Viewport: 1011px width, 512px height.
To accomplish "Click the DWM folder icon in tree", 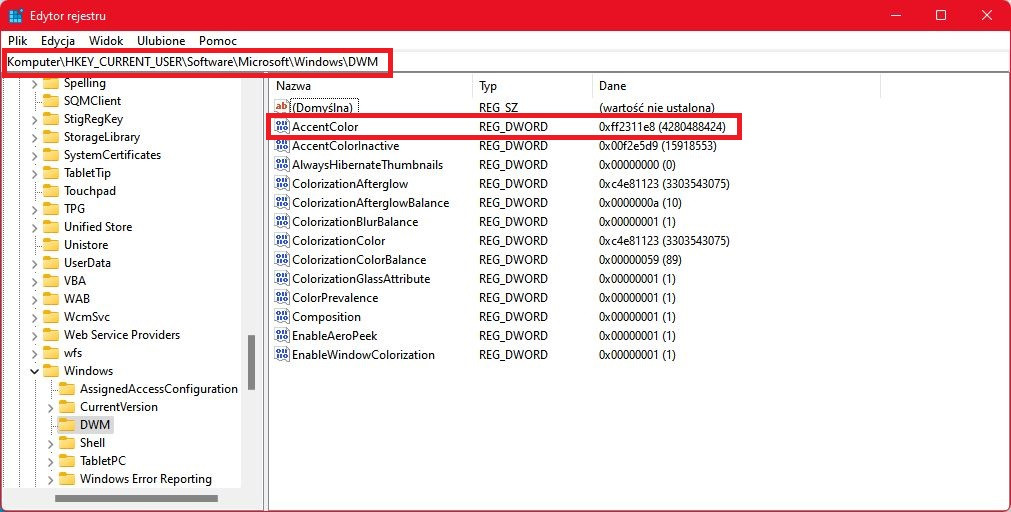I will [x=67, y=425].
